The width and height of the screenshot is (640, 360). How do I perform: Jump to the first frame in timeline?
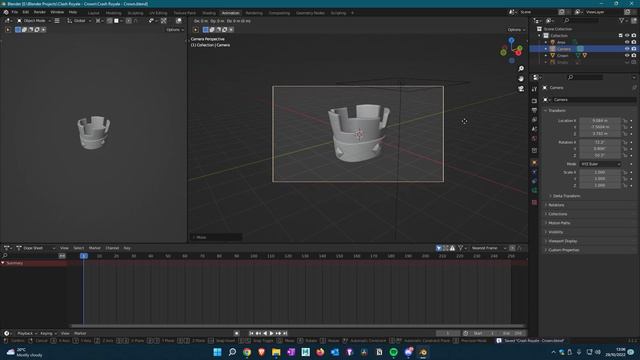251,333
